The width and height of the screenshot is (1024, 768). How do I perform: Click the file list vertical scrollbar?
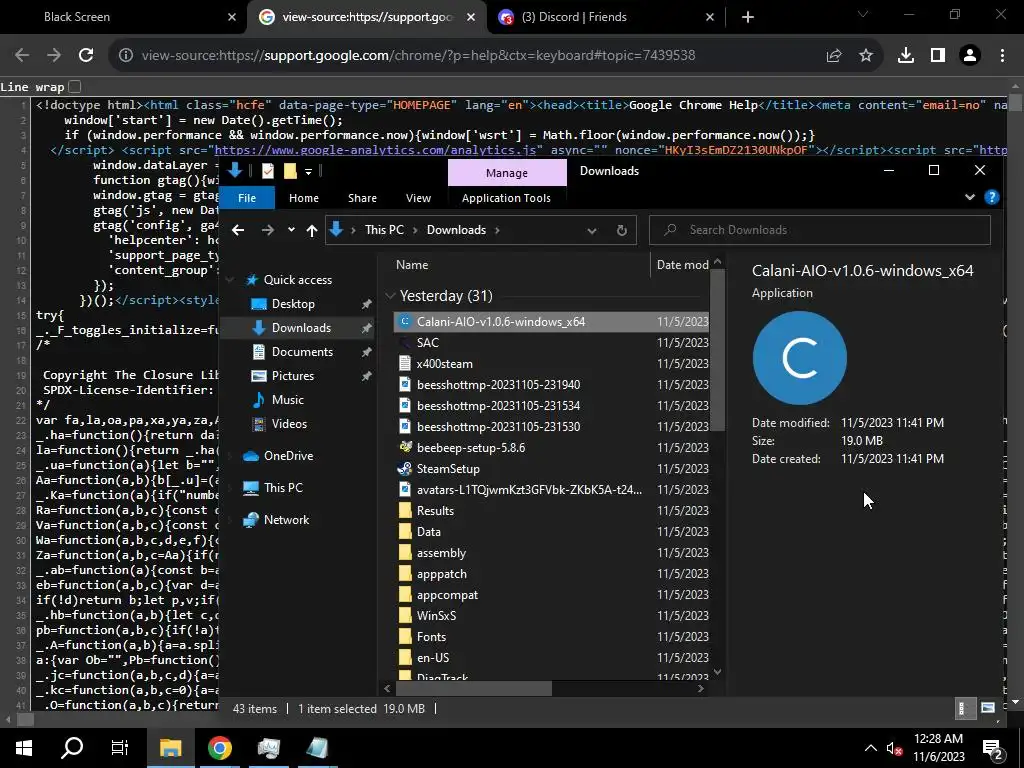tap(718, 349)
